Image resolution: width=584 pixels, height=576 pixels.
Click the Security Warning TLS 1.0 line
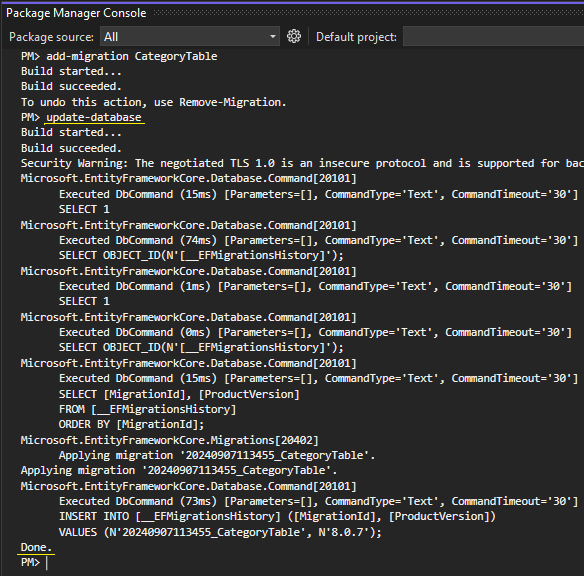coord(302,163)
